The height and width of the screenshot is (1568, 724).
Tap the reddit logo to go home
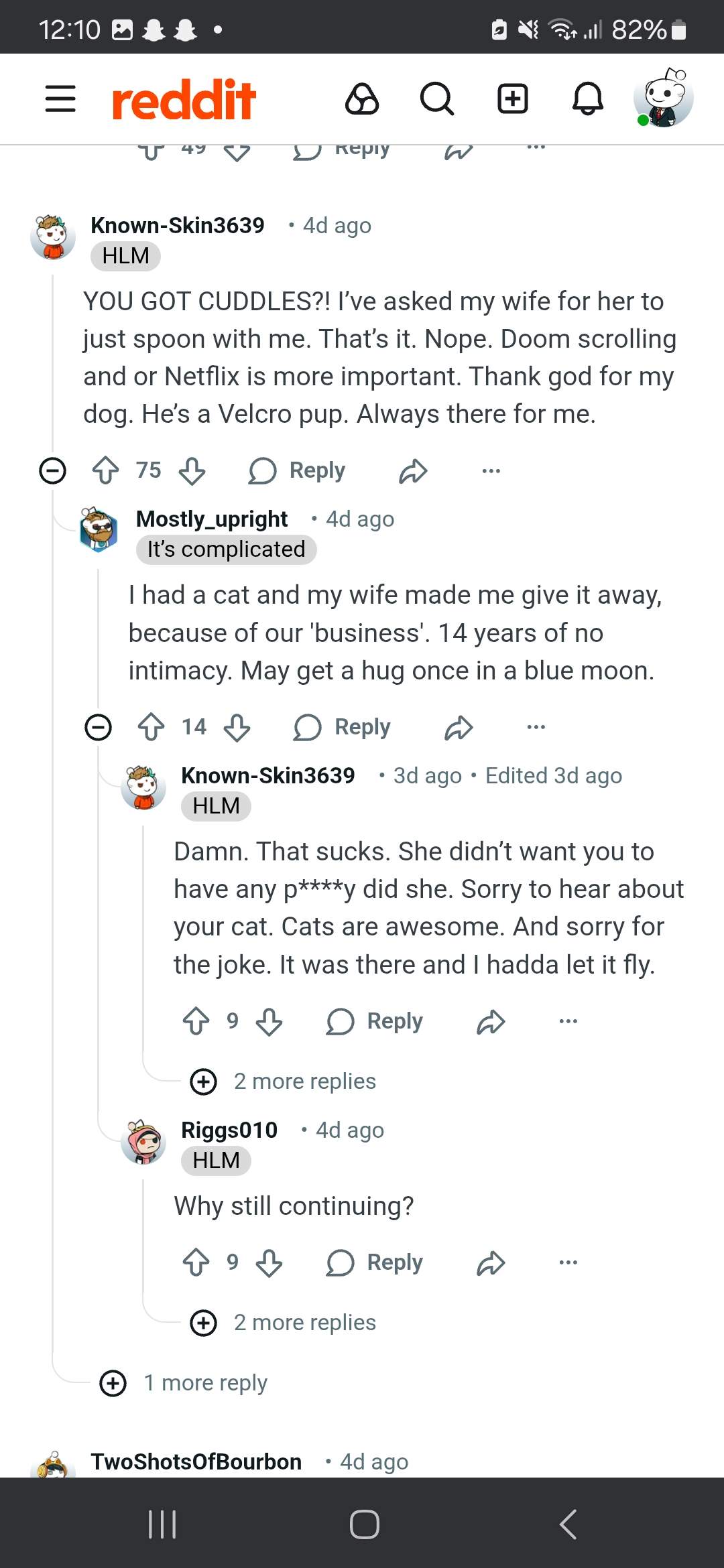pyautogui.click(x=184, y=99)
